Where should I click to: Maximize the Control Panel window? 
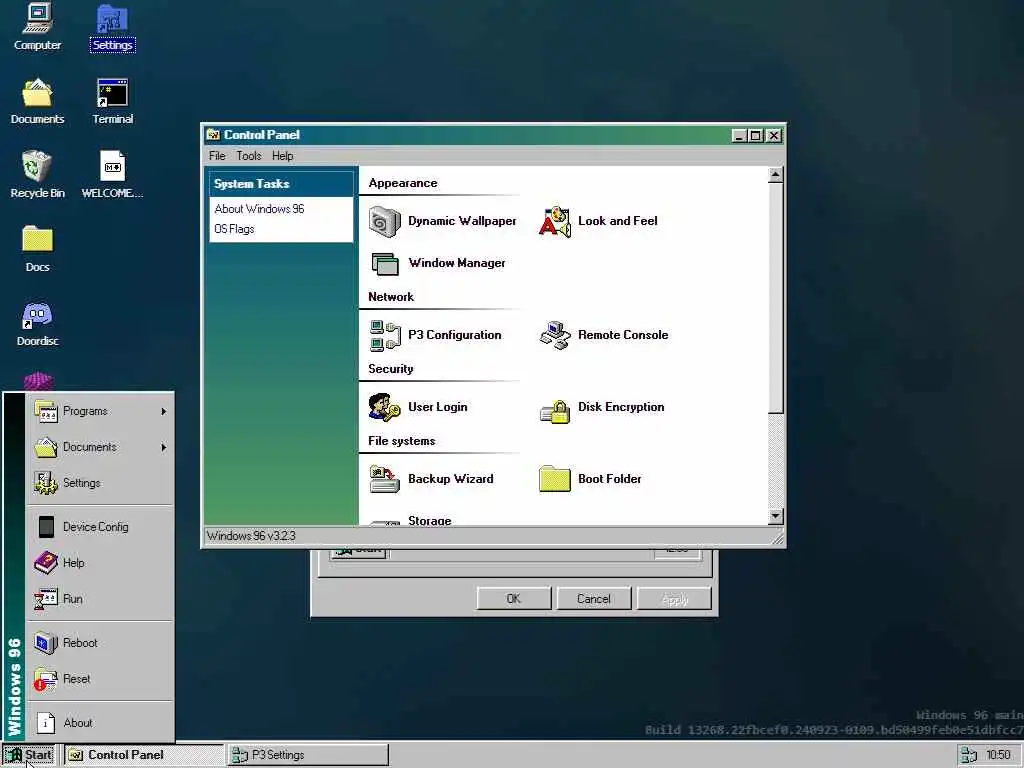(x=756, y=135)
